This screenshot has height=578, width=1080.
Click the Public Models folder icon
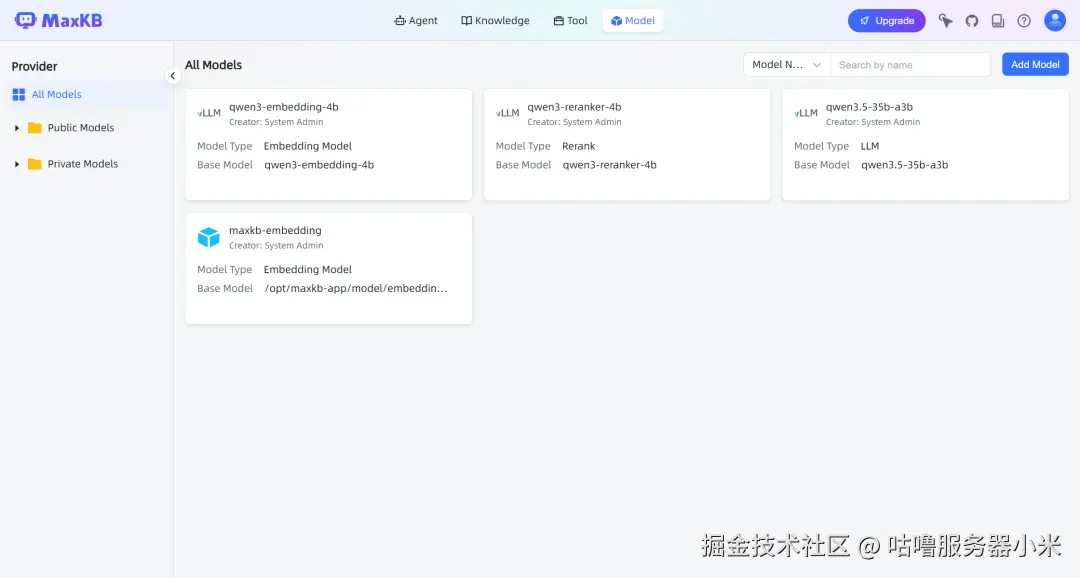pos(34,128)
